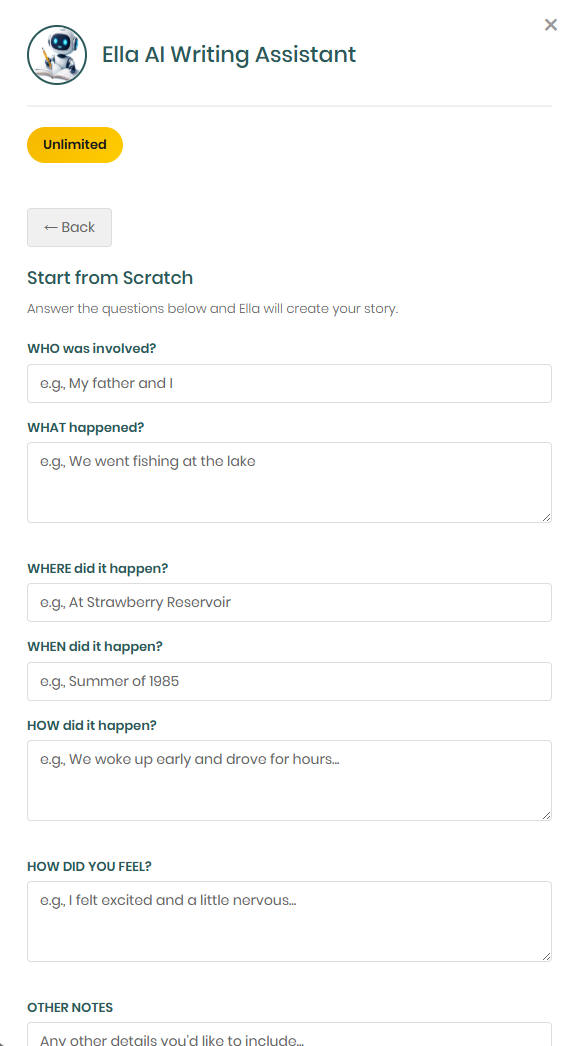
Task: Click inside the HOW DID YOU FEEL box
Action: tap(289, 921)
